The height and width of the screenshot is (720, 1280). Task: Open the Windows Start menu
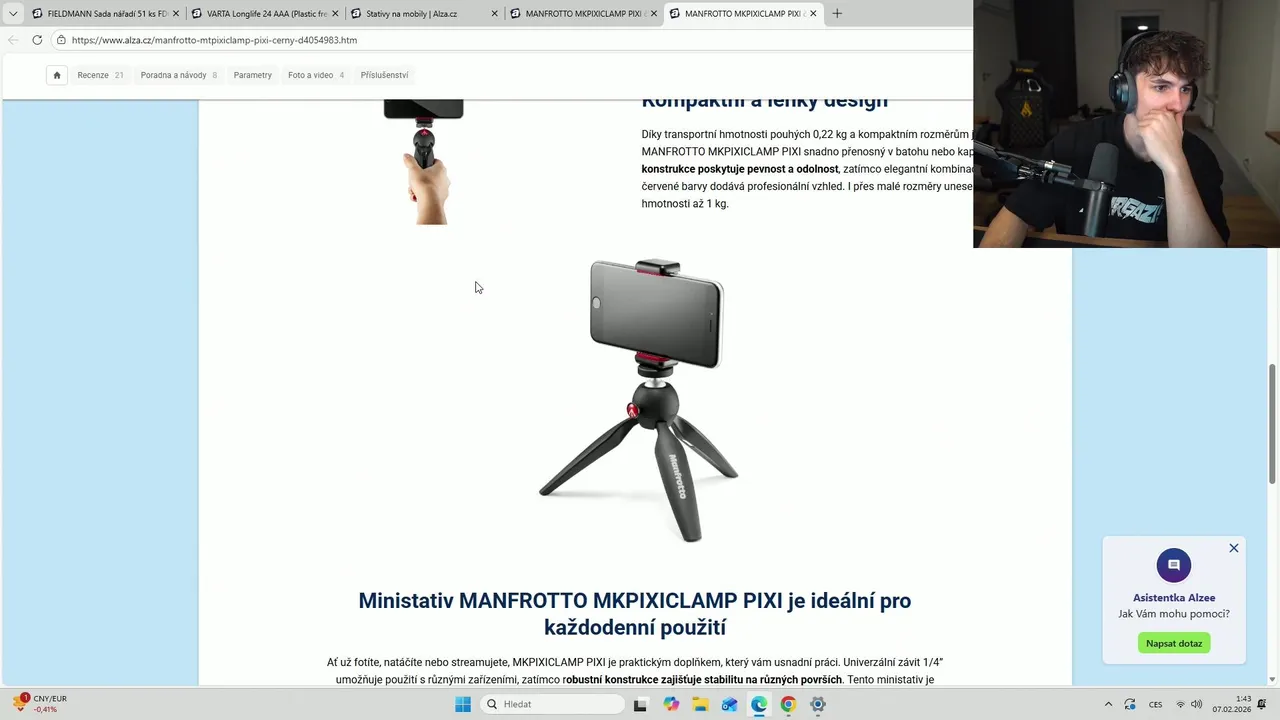pyautogui.click(x=463, y=704)
